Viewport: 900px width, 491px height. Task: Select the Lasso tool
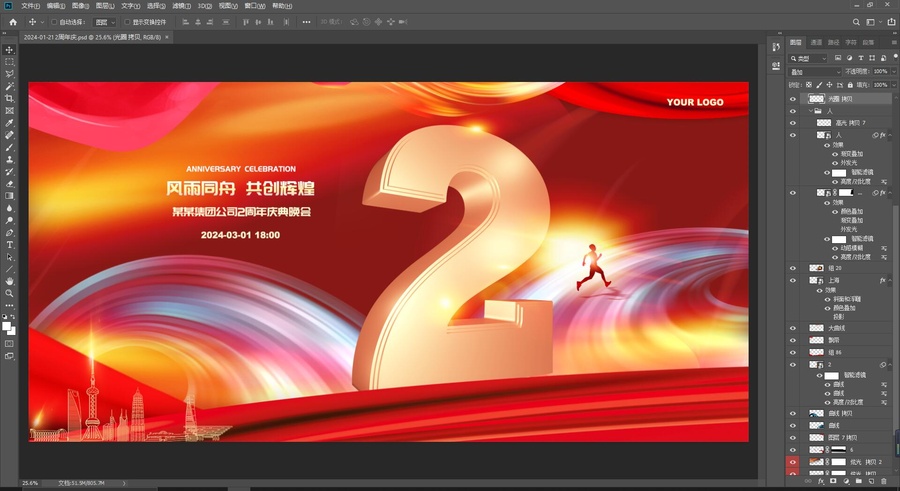9,74
